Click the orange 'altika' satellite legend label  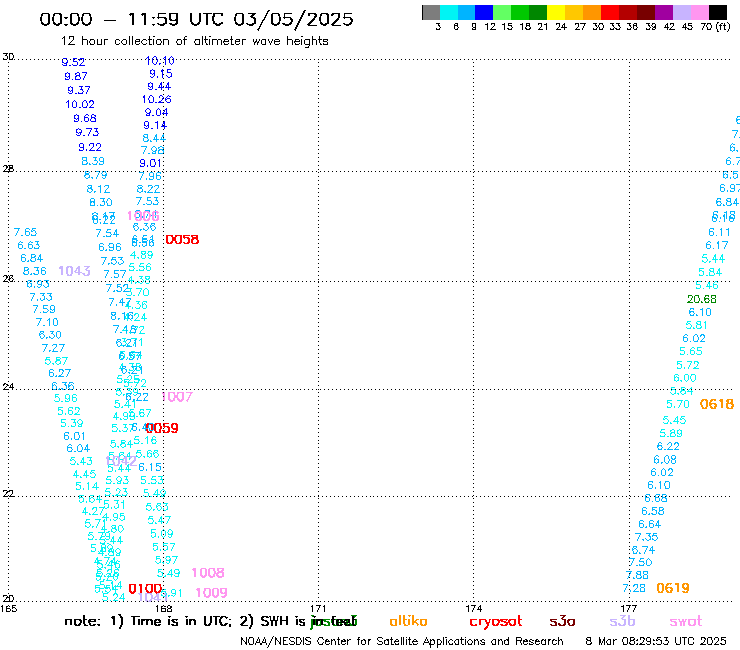tap(408, 621)
